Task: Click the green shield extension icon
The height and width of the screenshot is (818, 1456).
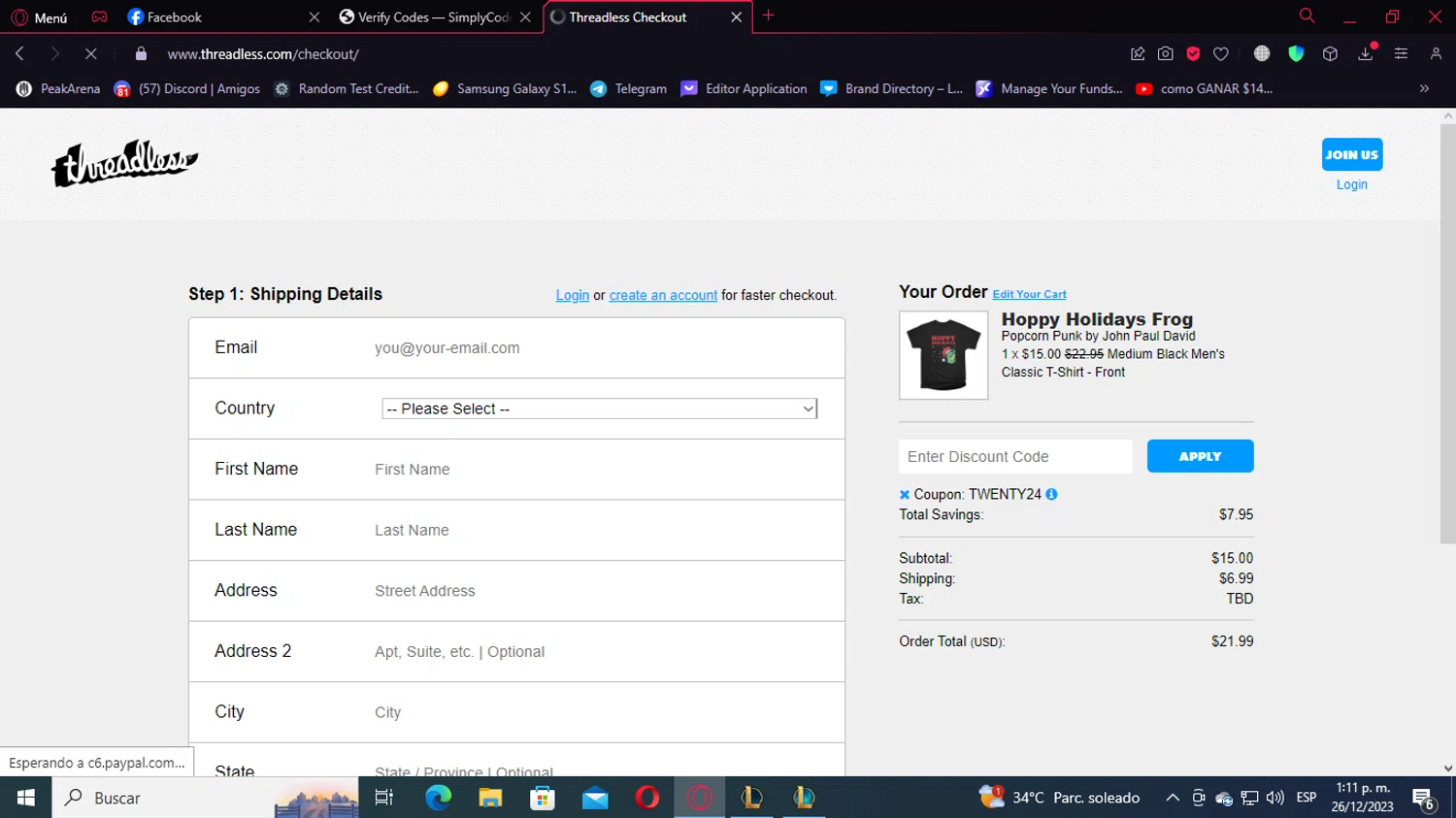Action: click(x=1296, y=53)
